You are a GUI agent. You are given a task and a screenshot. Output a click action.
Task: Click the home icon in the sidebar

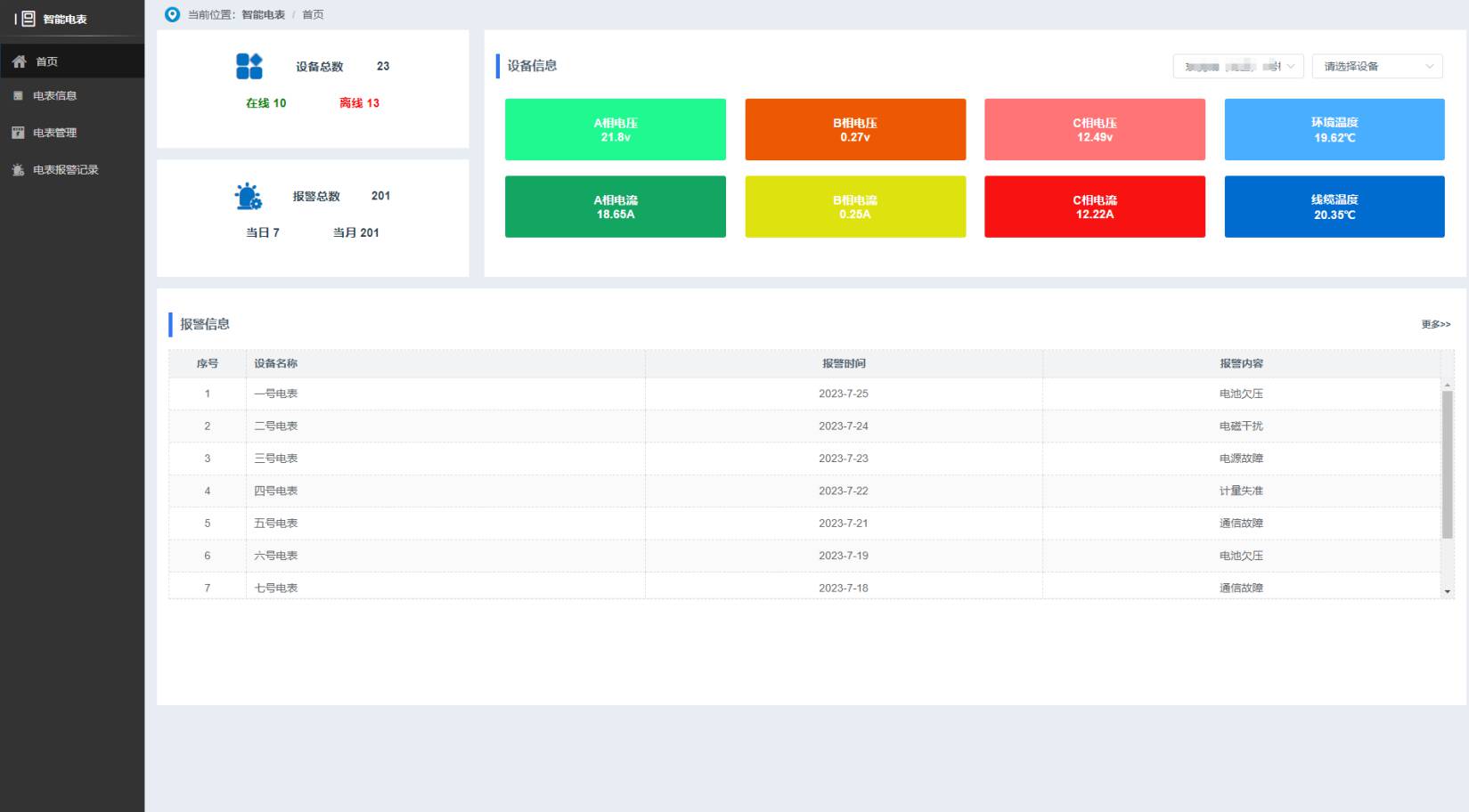[x=19, y=61]
